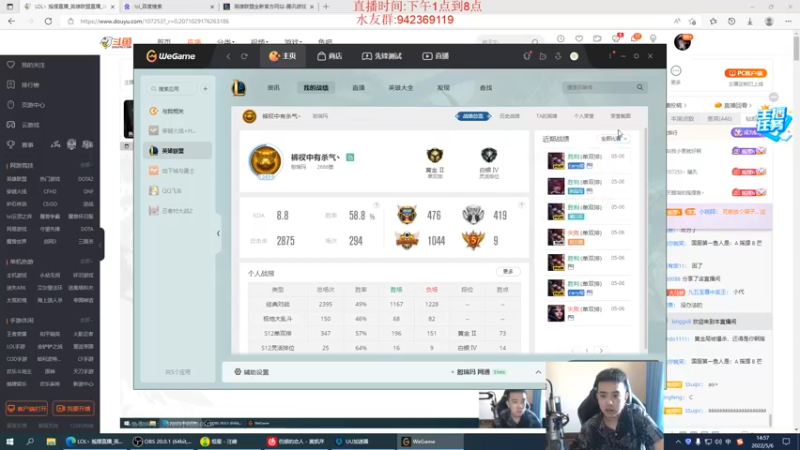Open 赛事 trophy item in Douyu sidebar
Screen dimensions: 800x450
pyautogui.click(x=21, y=145)
